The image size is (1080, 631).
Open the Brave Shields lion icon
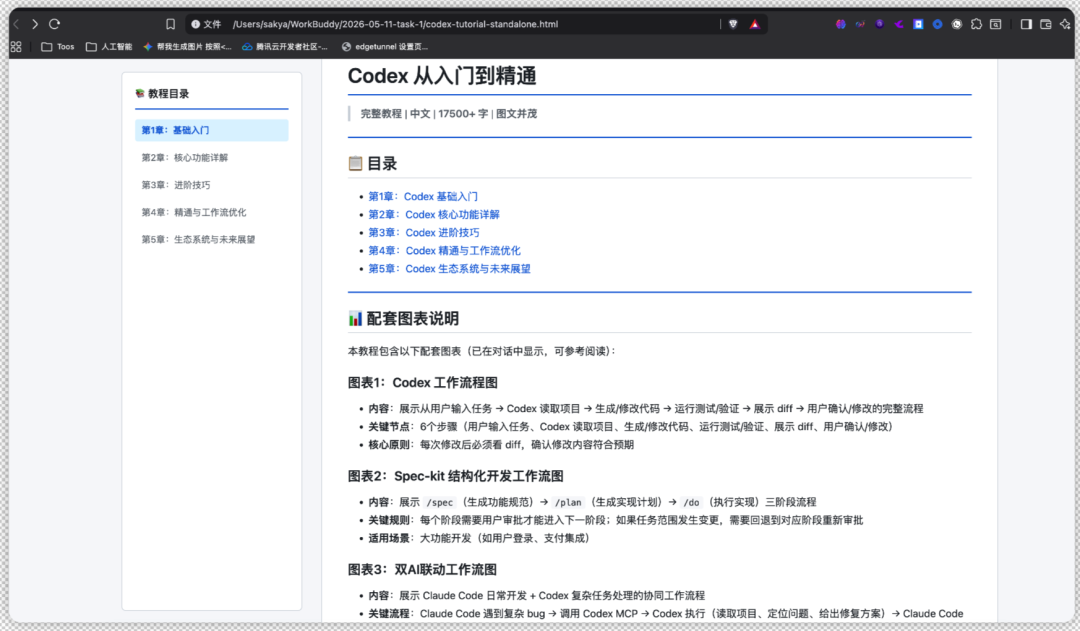[x=733, y=24]
